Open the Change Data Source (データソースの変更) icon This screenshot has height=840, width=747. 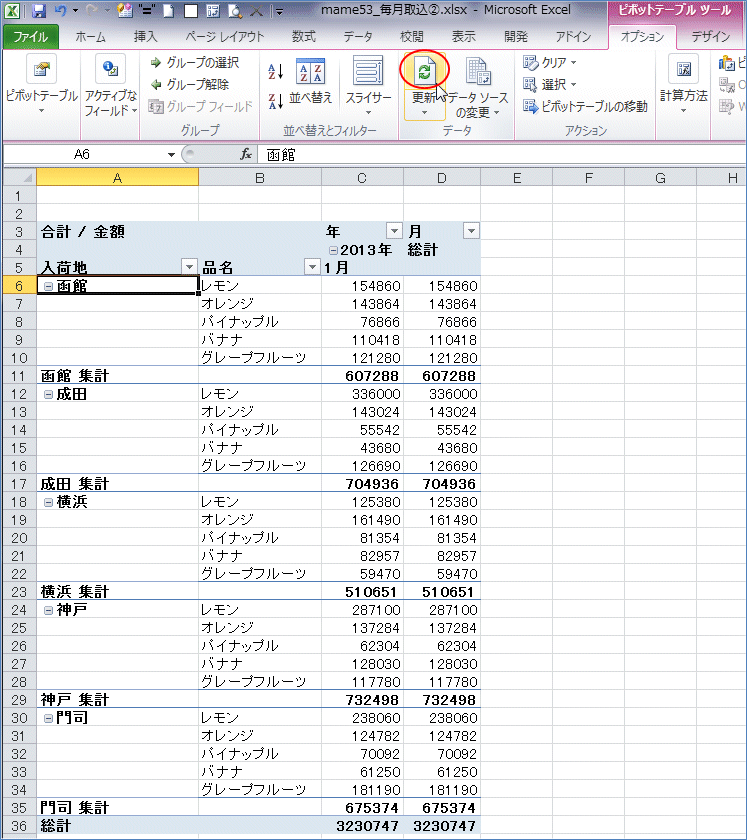tap(479, 72)
